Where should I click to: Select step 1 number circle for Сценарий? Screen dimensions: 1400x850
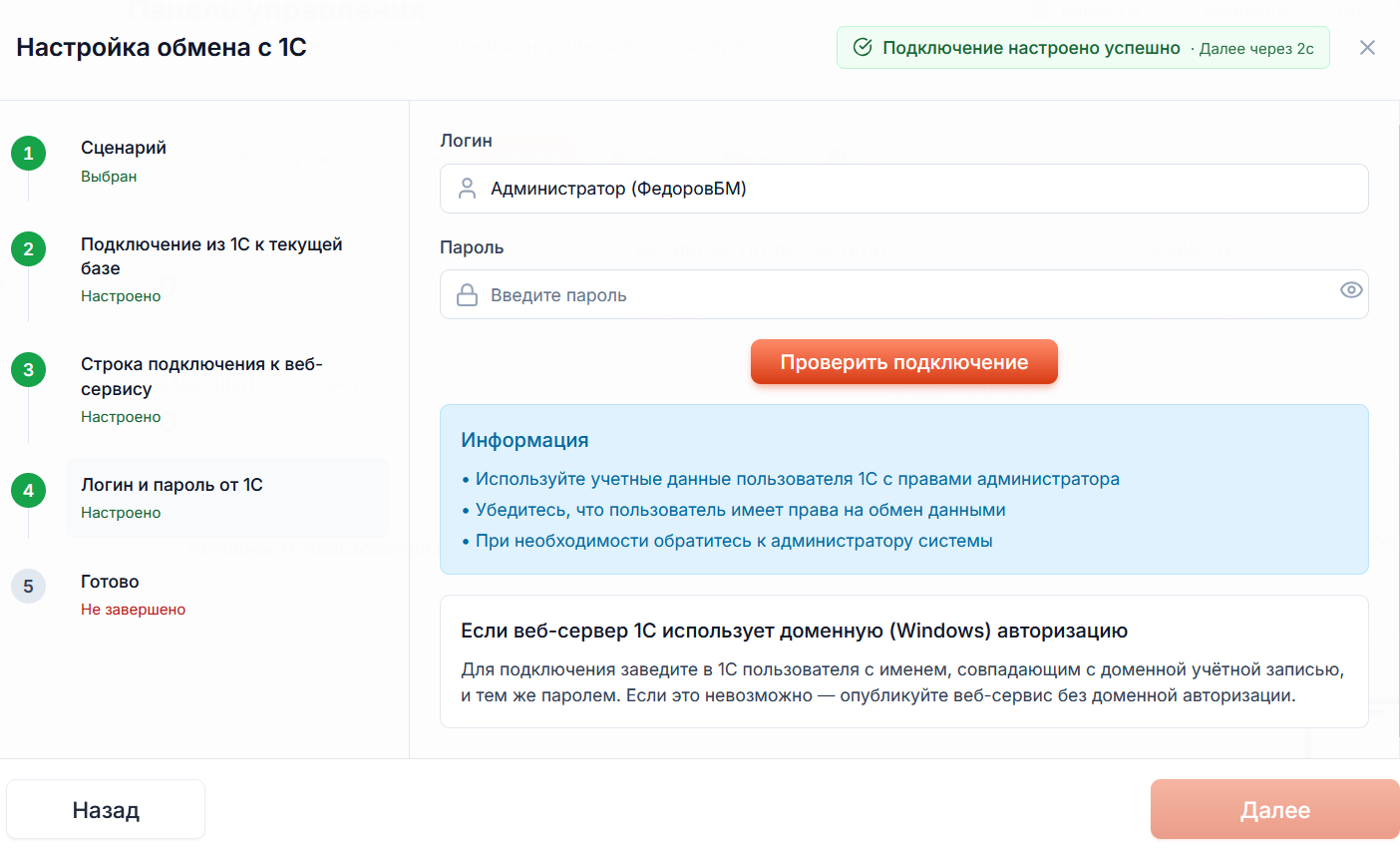click(x=28, y=154)
